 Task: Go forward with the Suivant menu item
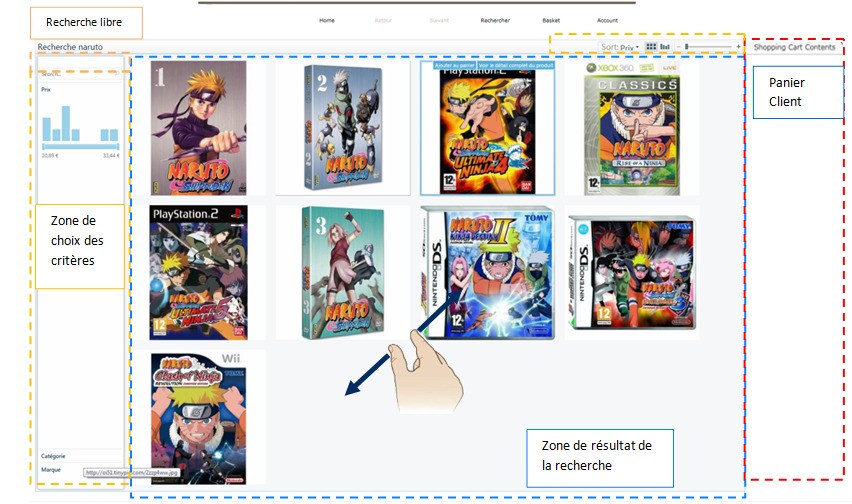[439, 21]
